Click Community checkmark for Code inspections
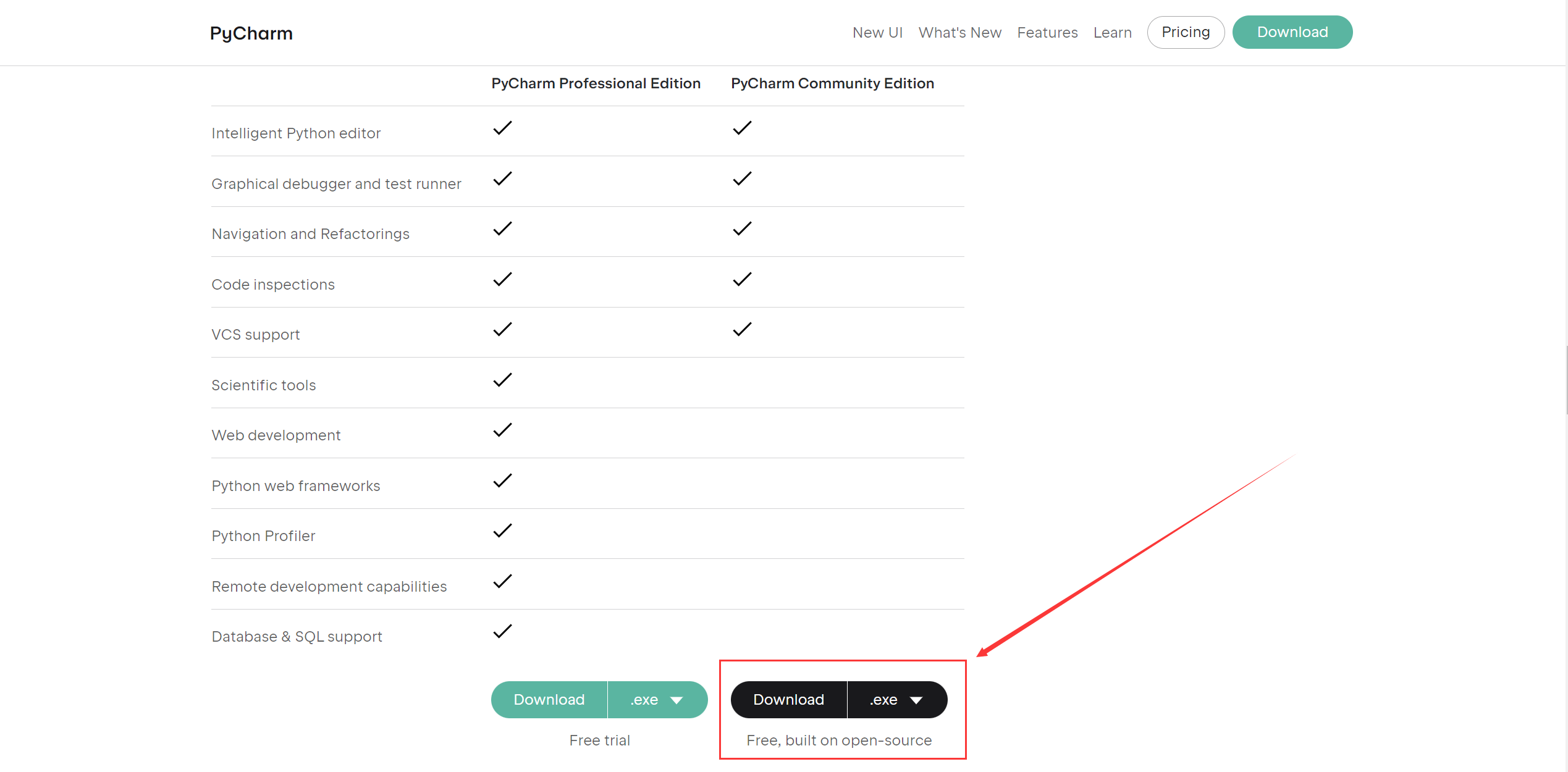This screenshot has width=1568, height=772. pyautogui.click(x=742, y=279)
